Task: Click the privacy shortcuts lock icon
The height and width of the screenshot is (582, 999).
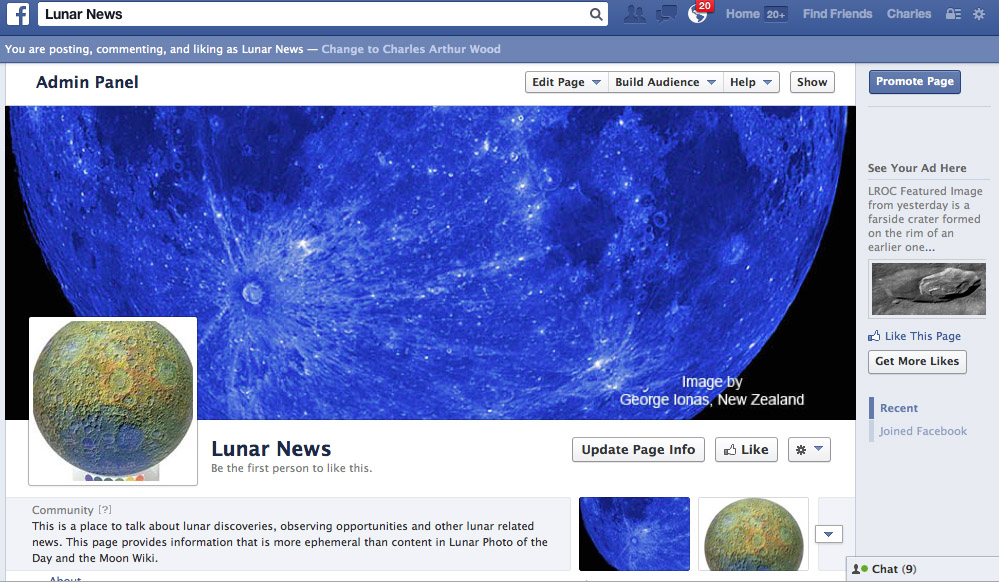Action: [x=953, y=14]
